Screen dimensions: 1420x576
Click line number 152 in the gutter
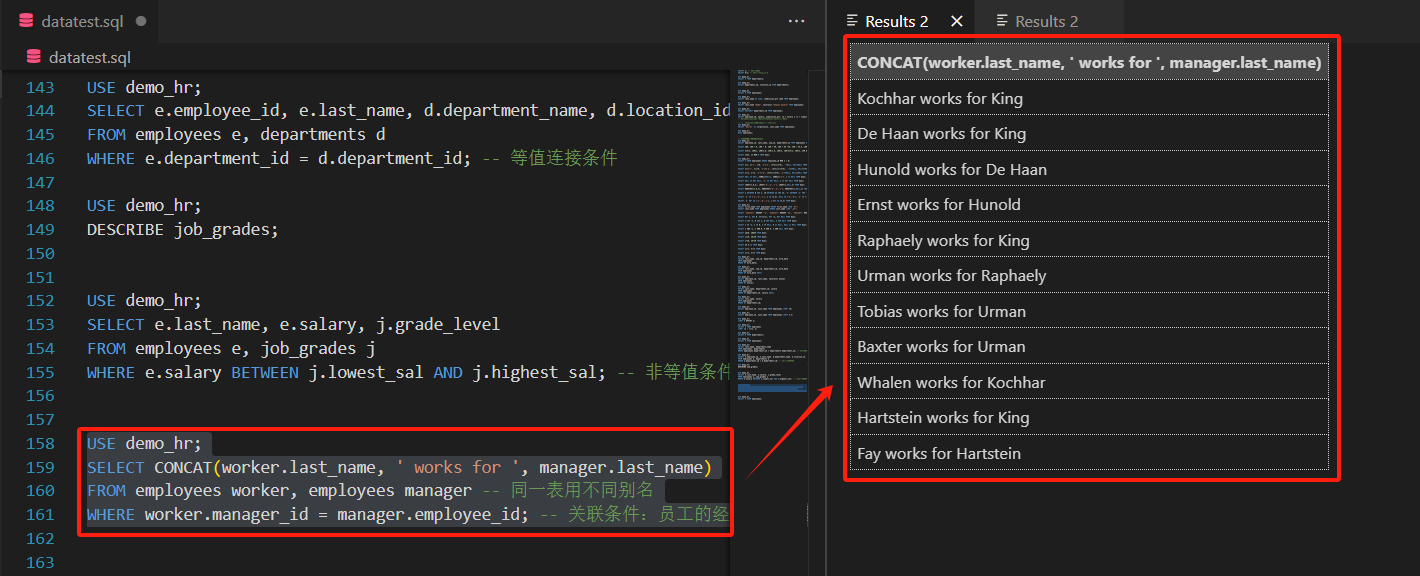point(40,300)
